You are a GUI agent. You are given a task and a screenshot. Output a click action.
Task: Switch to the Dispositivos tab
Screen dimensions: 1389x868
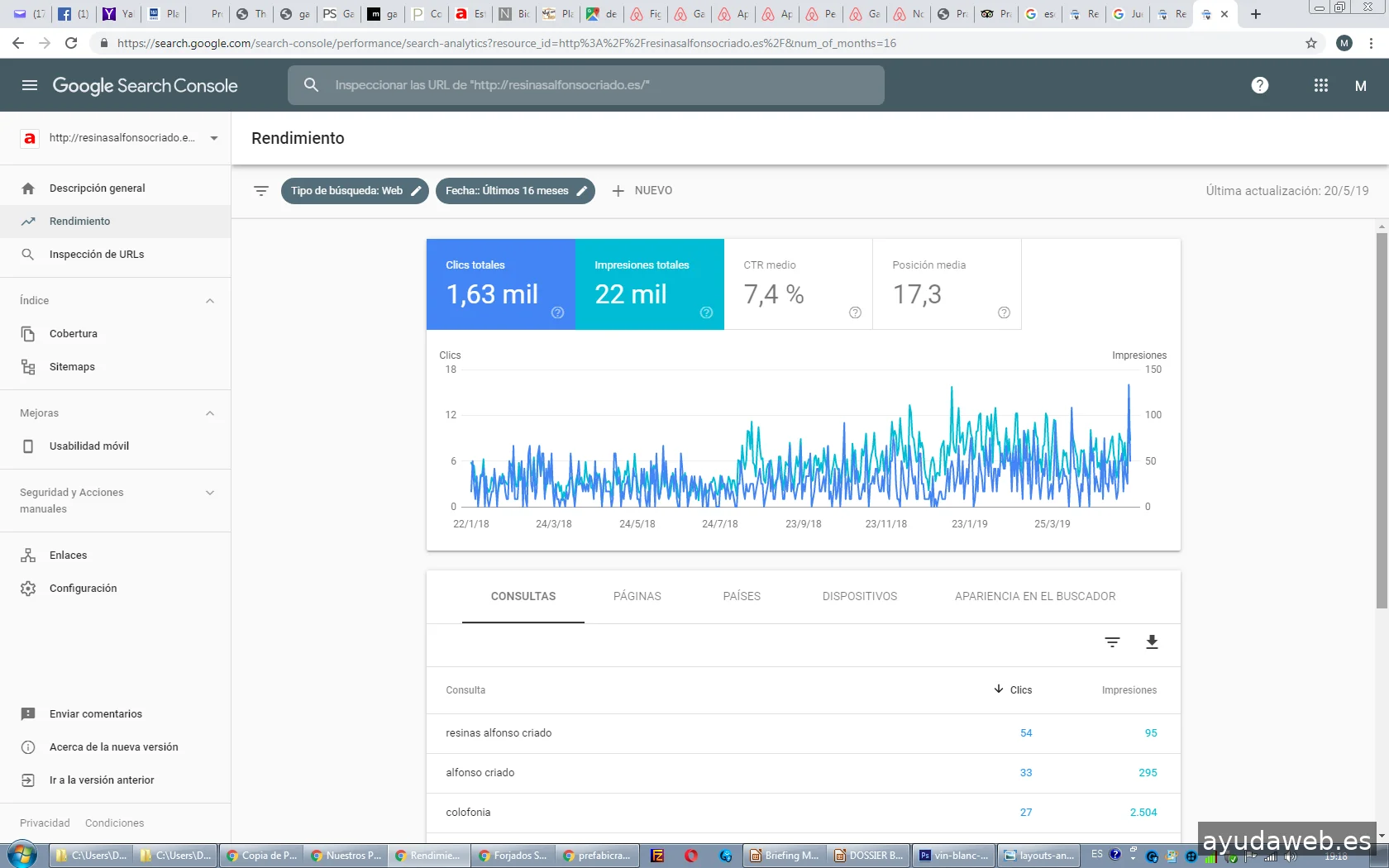859,596
